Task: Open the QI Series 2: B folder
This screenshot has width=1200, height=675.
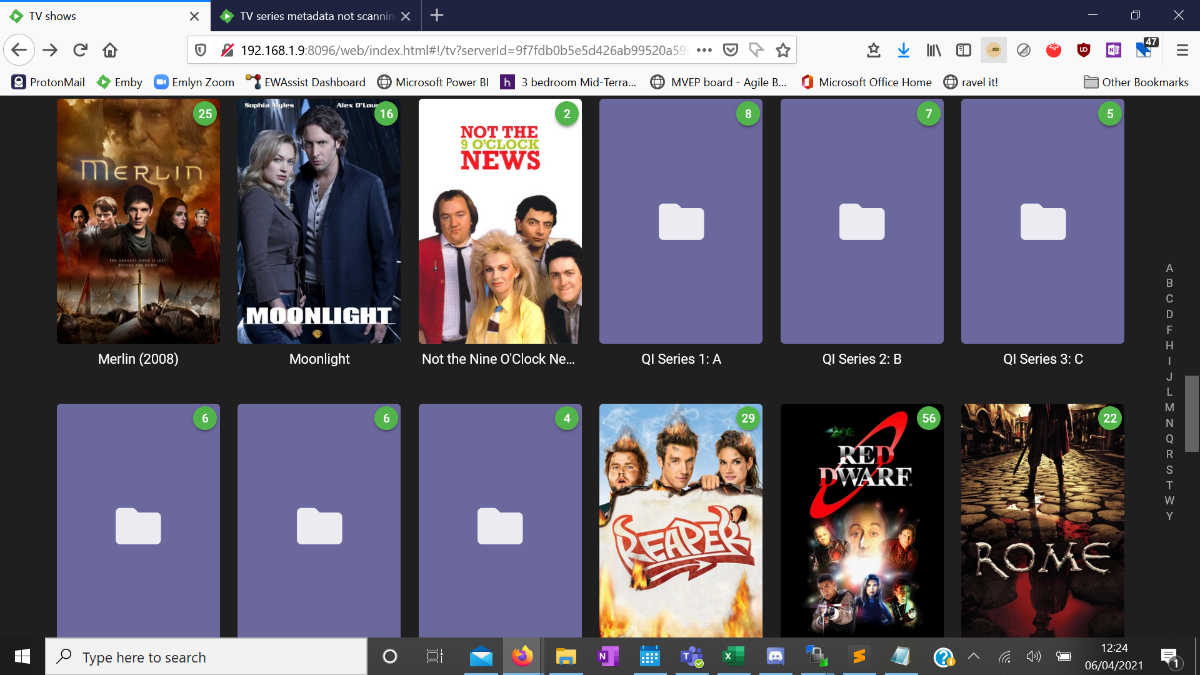Action: click(862, 221)
